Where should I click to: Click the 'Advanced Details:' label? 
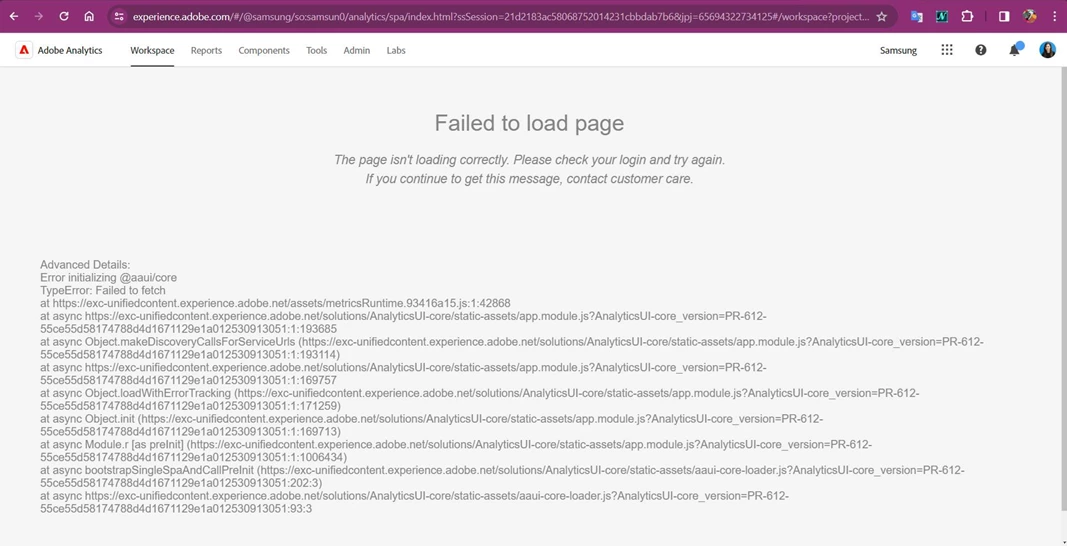[85, 265]
